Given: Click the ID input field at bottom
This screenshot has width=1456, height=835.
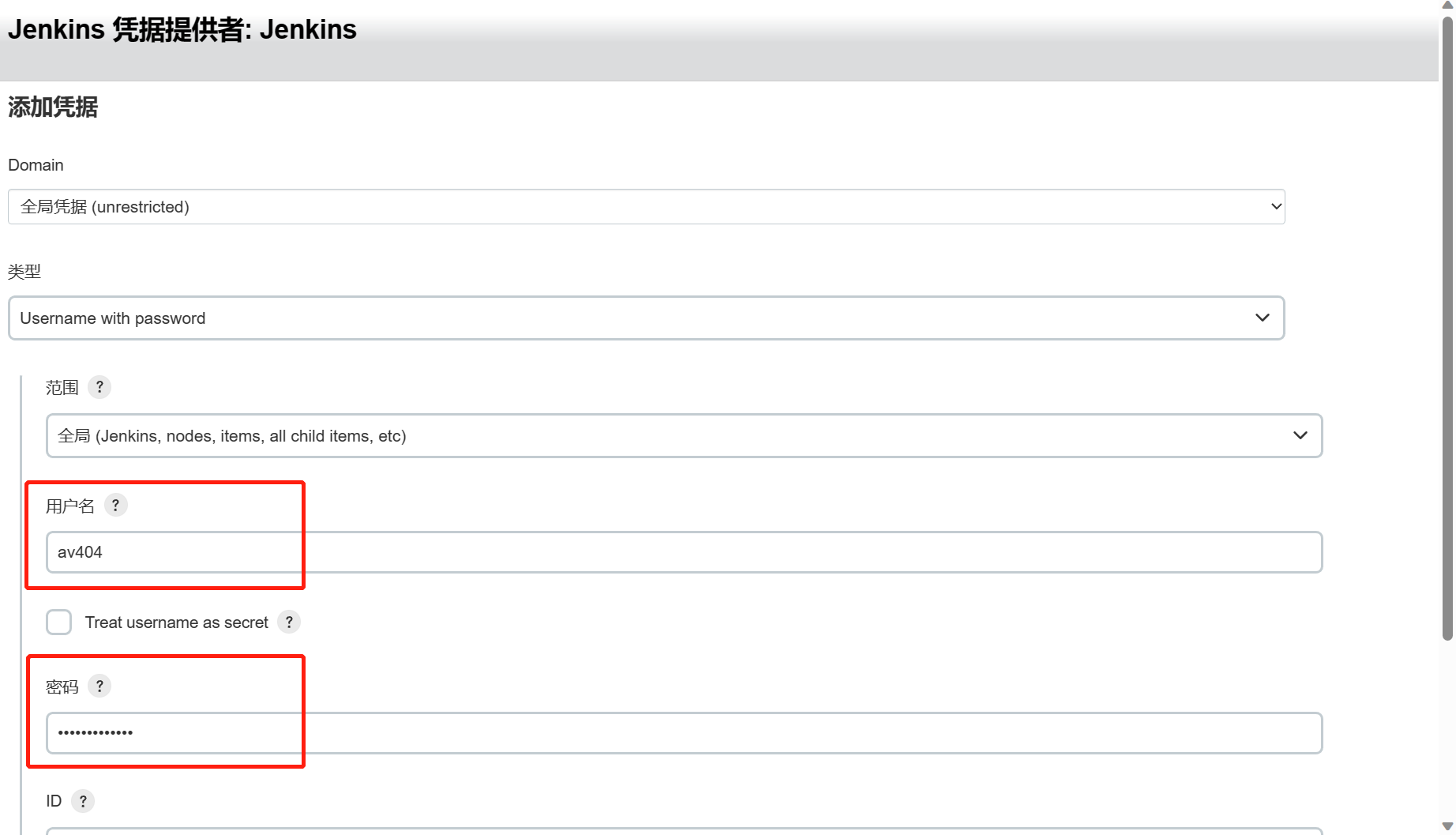Looking at the screenshot, I should (684, 830).
